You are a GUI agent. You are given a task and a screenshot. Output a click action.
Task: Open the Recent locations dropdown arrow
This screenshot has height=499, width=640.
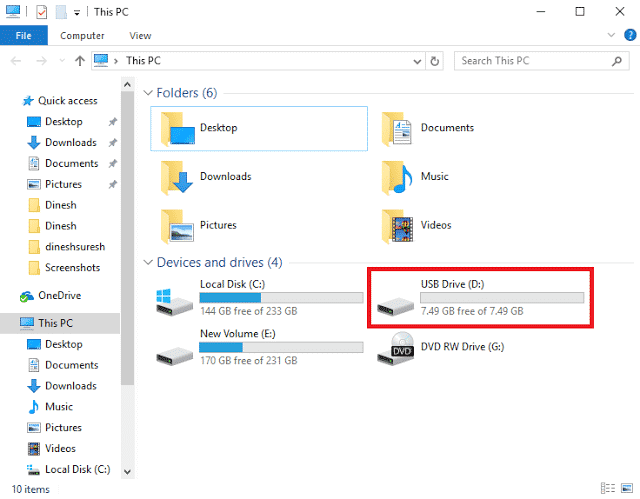coord(62,61)
